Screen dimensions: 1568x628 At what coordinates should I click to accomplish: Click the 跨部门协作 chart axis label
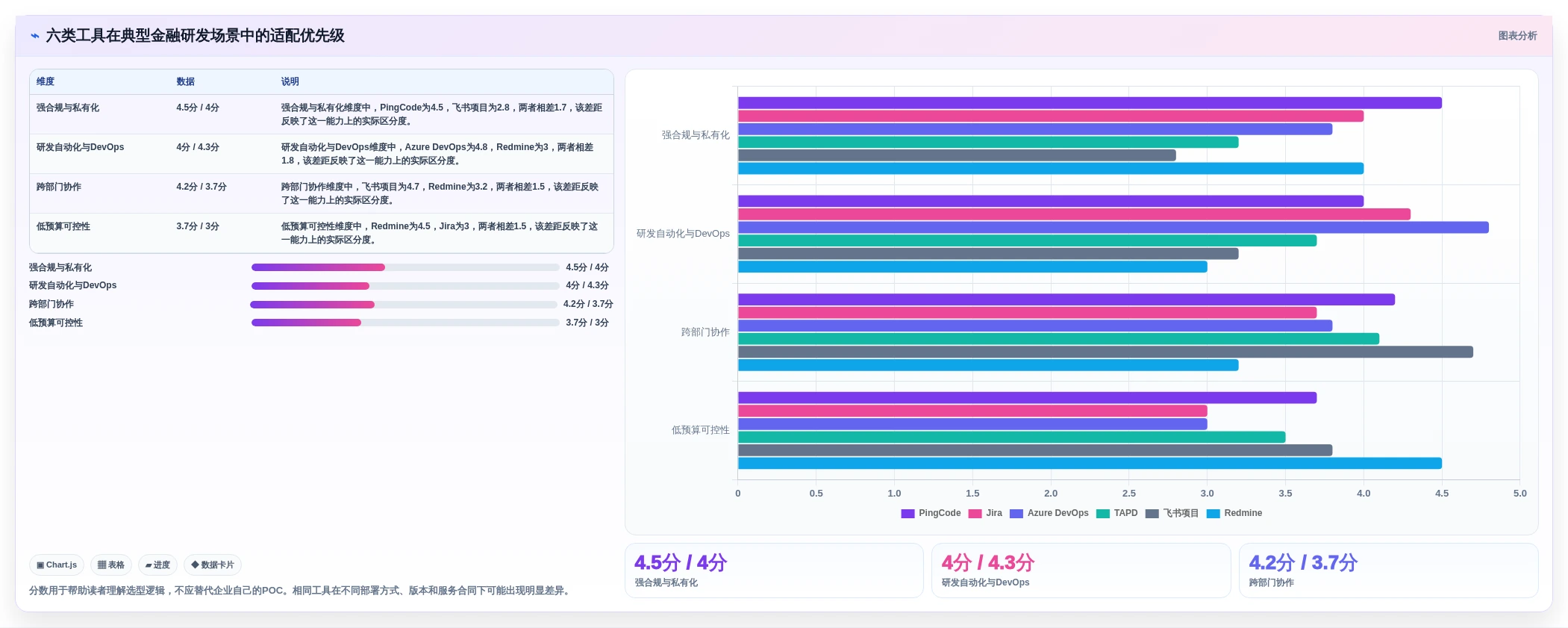pyautogui.click(x=705, y=332)
